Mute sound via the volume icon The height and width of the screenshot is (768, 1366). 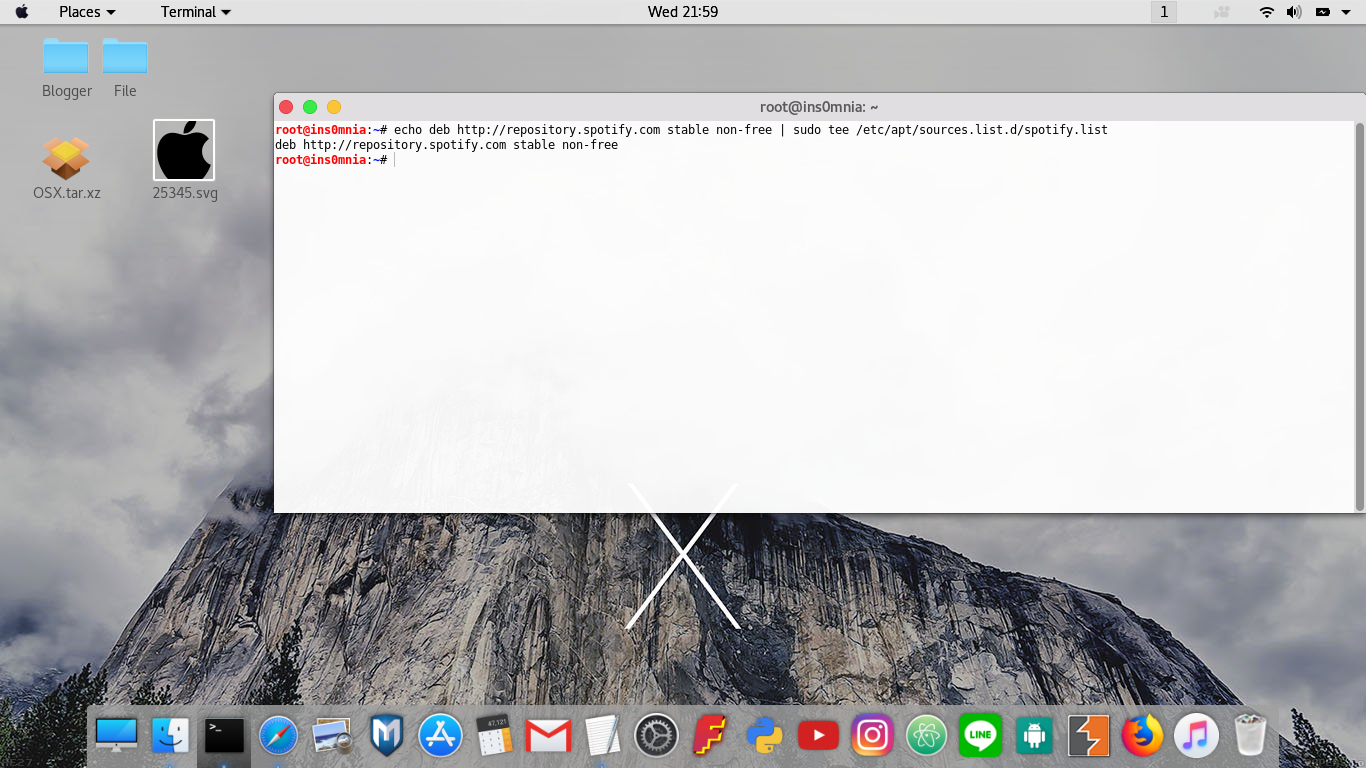(1293, 12)
